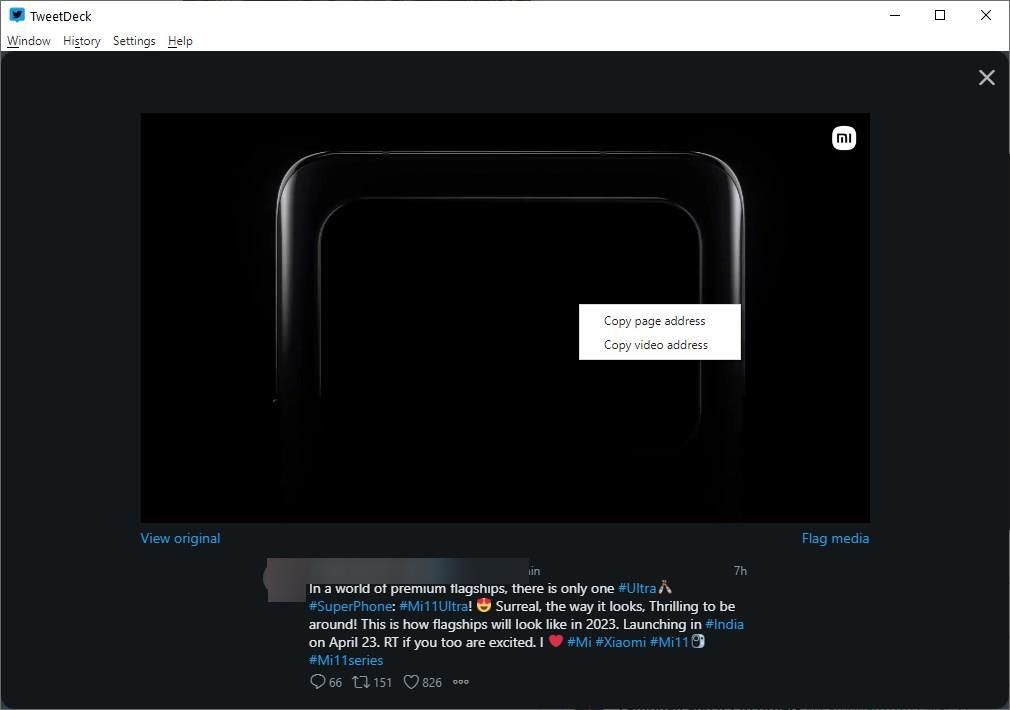Click the reply icon with 66 replies
The image size is (1010, 710).
tap(318, 682)
